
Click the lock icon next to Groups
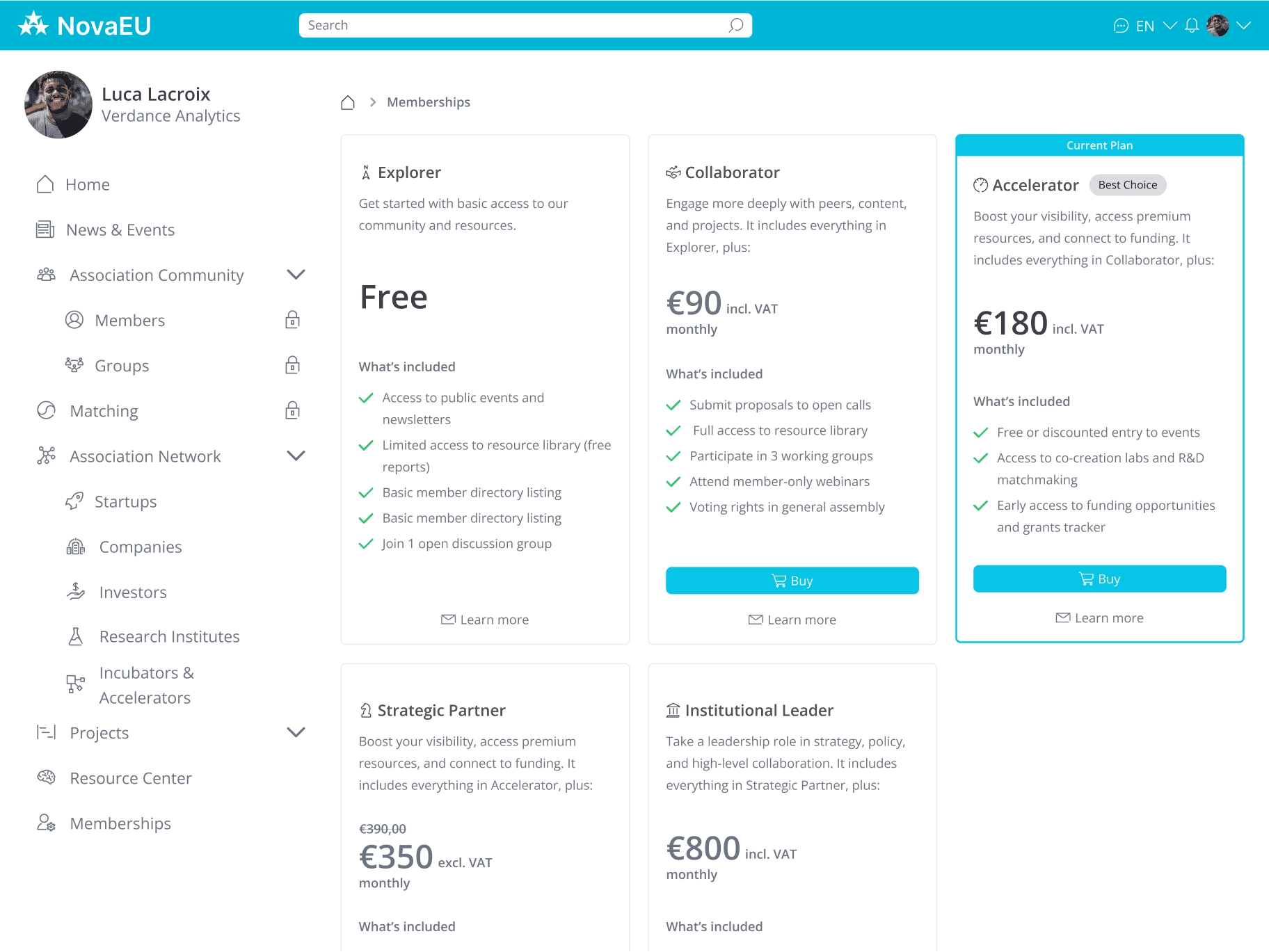click(292, 364)
